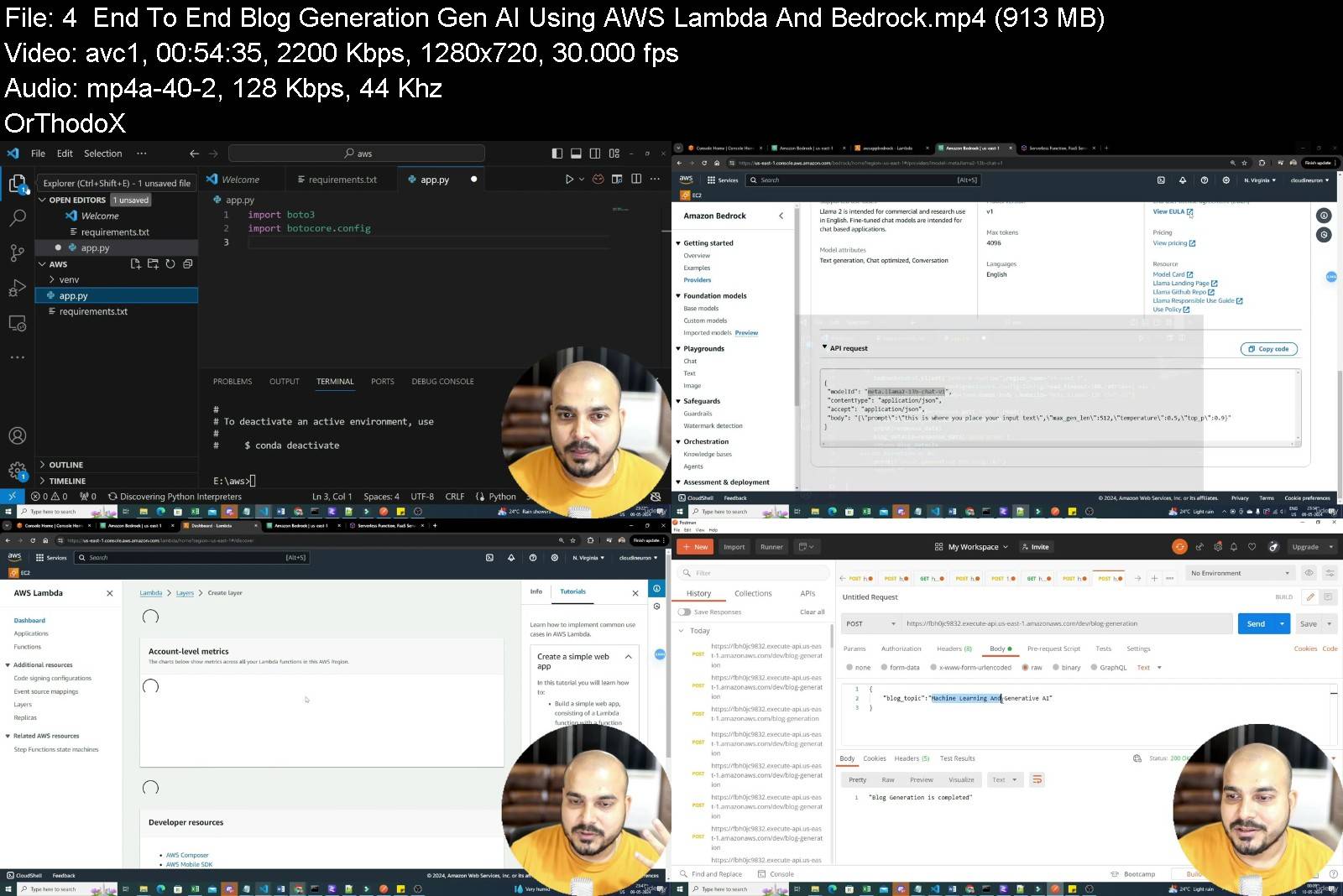The width and height of the screenshot is (1343, 896).
Task: Open No Environment dropdown in Postman
Action: click(x=1241, y=573)
